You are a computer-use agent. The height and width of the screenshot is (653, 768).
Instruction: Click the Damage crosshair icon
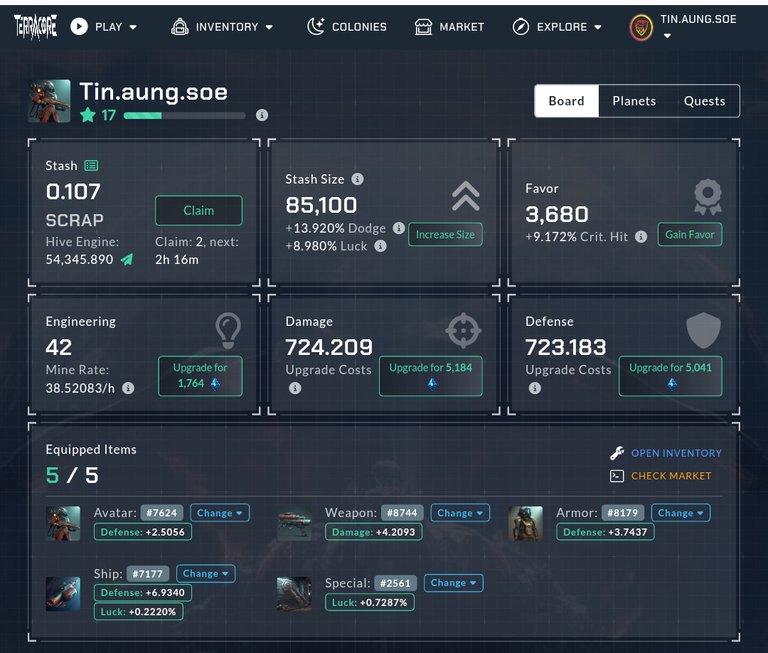463,331
